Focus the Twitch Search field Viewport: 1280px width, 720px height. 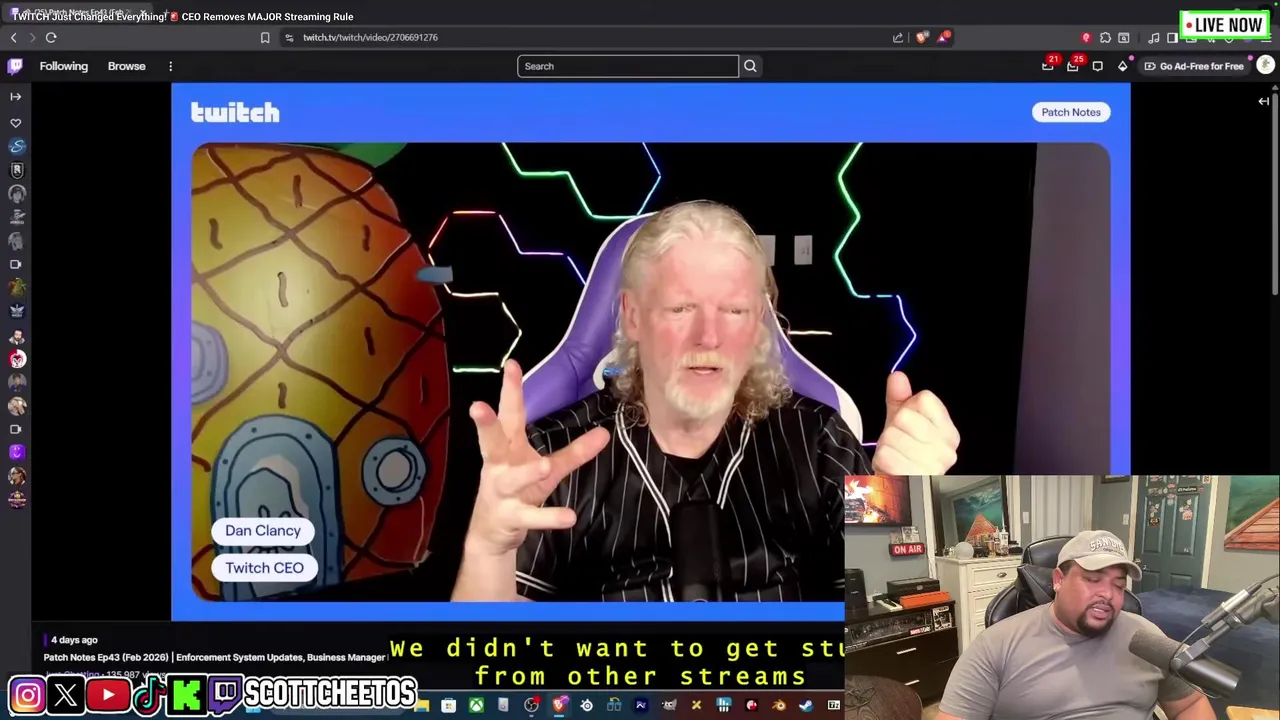click(628, 66)
